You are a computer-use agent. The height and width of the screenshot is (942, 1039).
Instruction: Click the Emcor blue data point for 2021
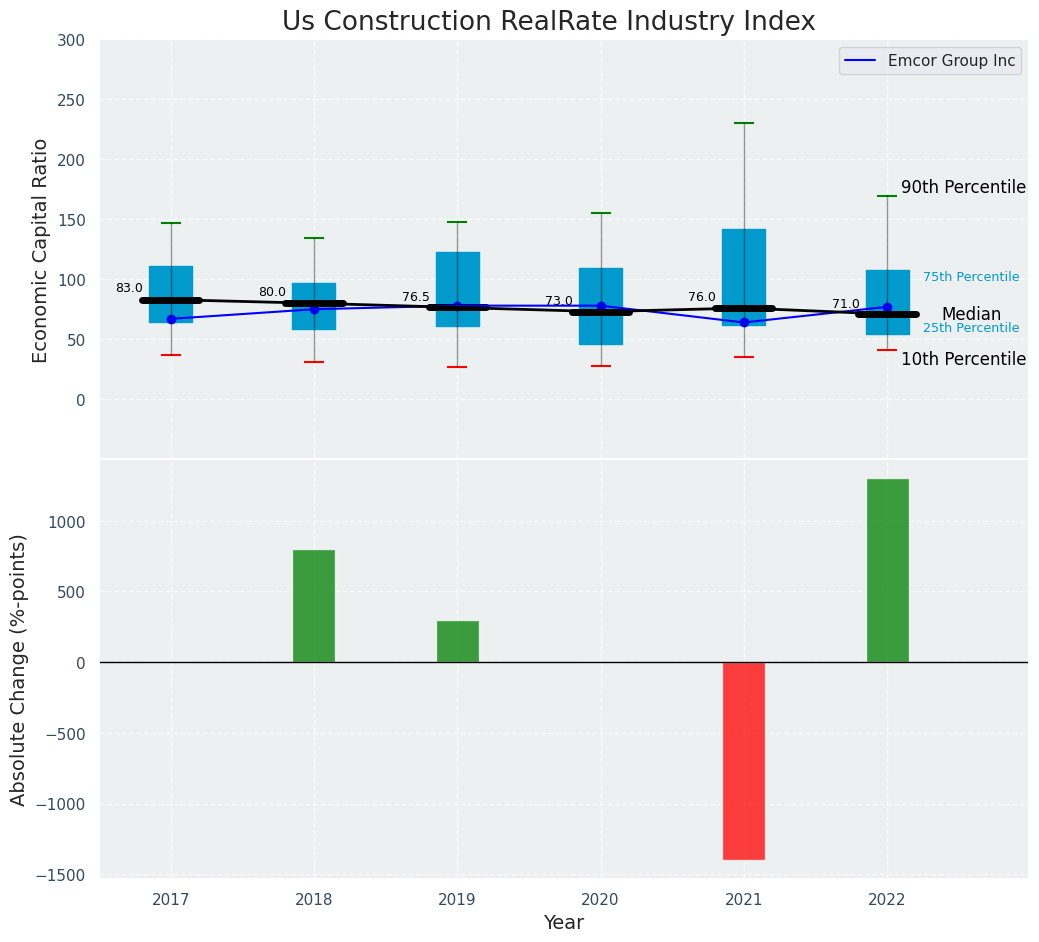click(x=744, y=323)
